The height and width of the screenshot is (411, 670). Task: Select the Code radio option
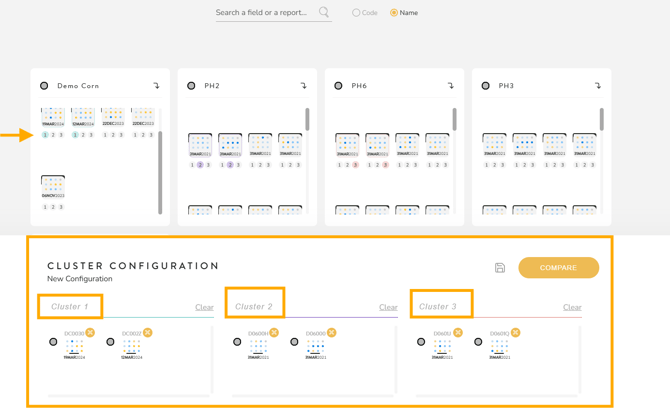tap(356, 13)
